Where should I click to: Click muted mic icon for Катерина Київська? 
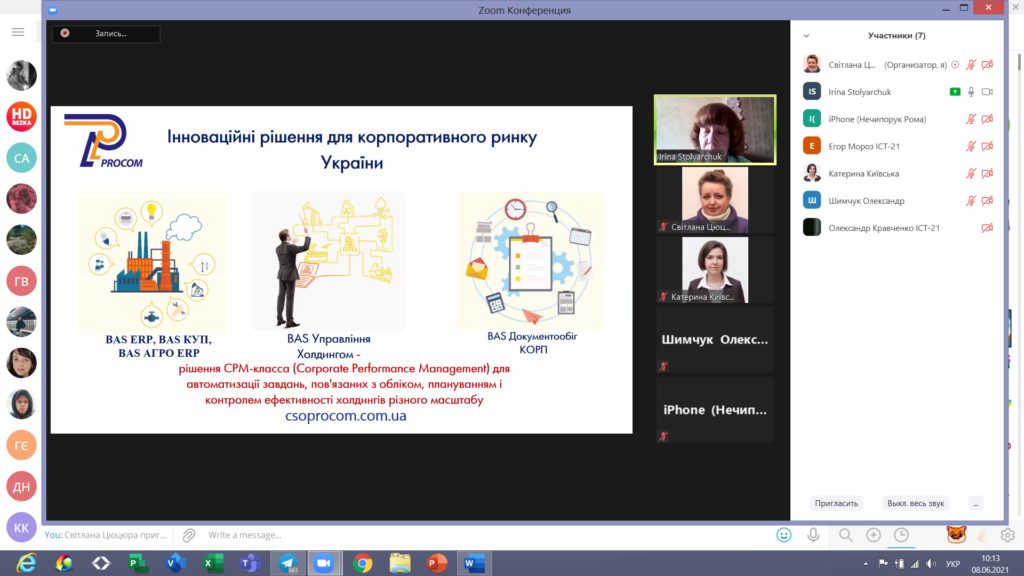pyautogui.click(x=971, y=174)
